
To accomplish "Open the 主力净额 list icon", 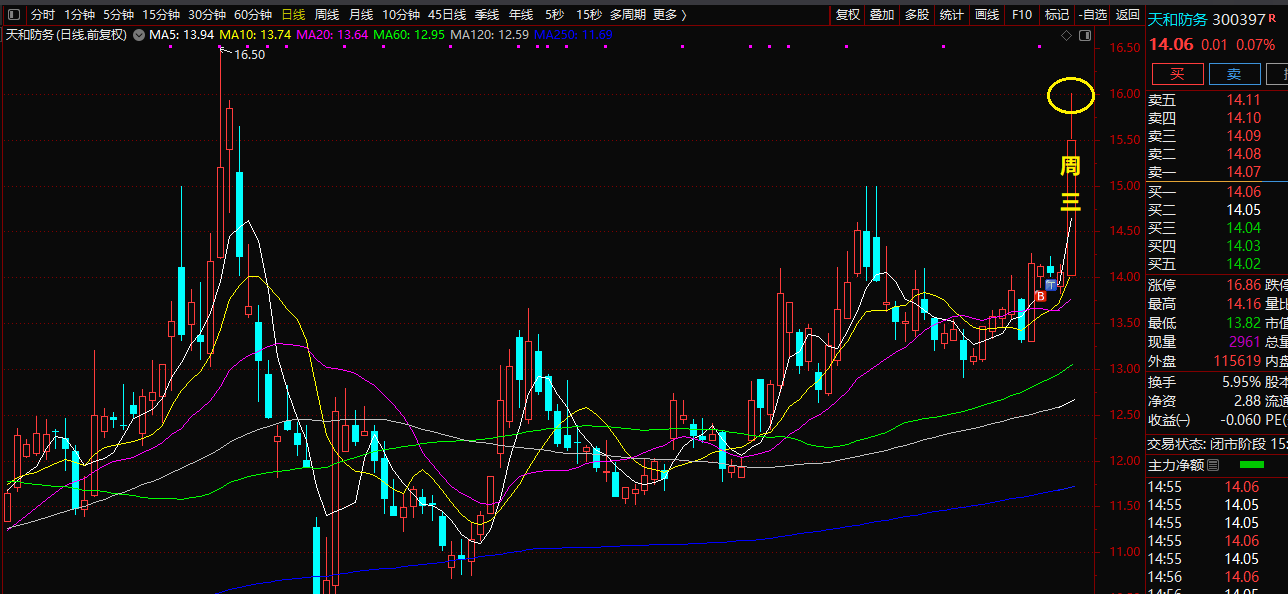I will pos(1213,465).
